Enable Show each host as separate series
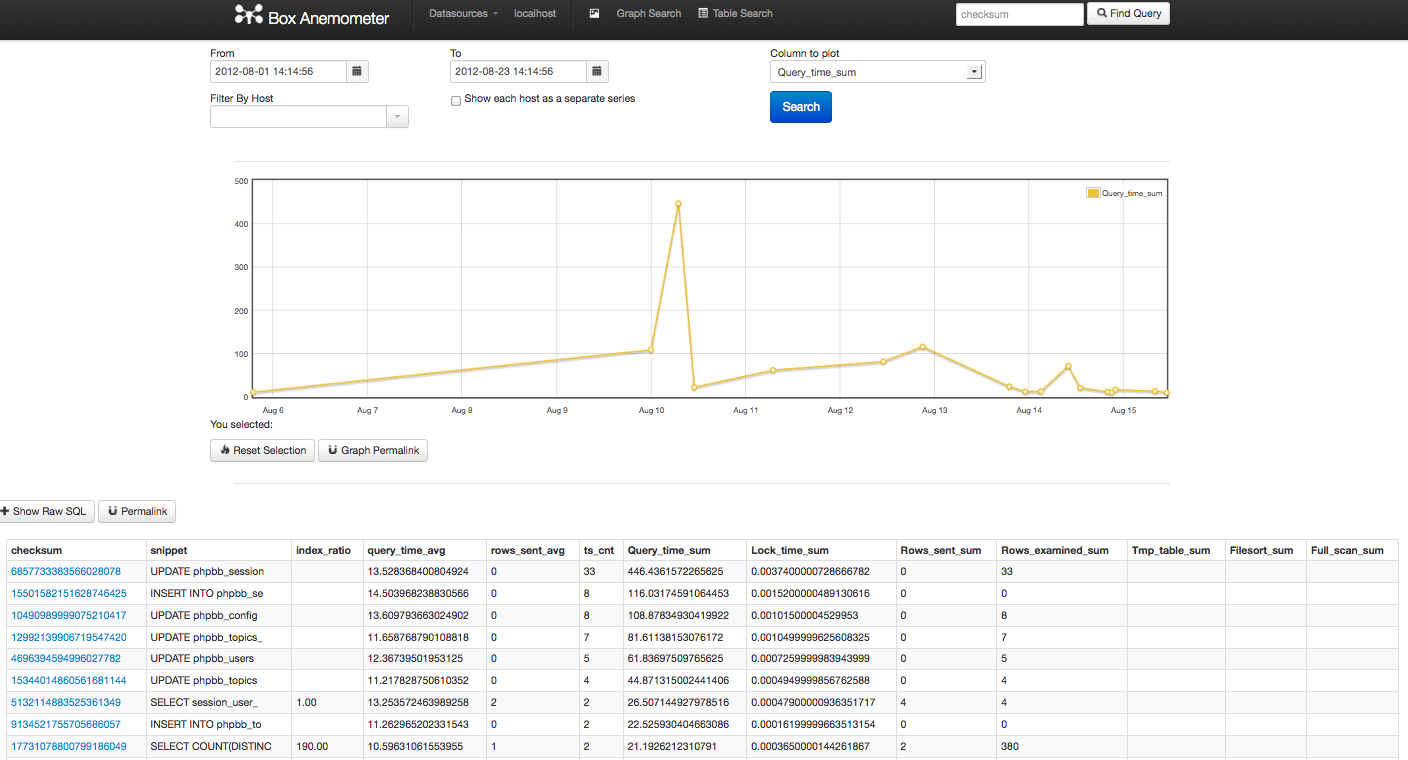Viewport: 1408px width, 760px height. (456, 100)
